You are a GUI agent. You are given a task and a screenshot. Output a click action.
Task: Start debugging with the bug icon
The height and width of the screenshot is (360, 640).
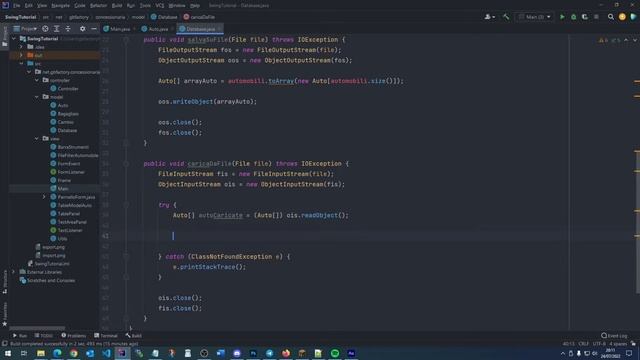pyautogui.click(x=573, y=17)
